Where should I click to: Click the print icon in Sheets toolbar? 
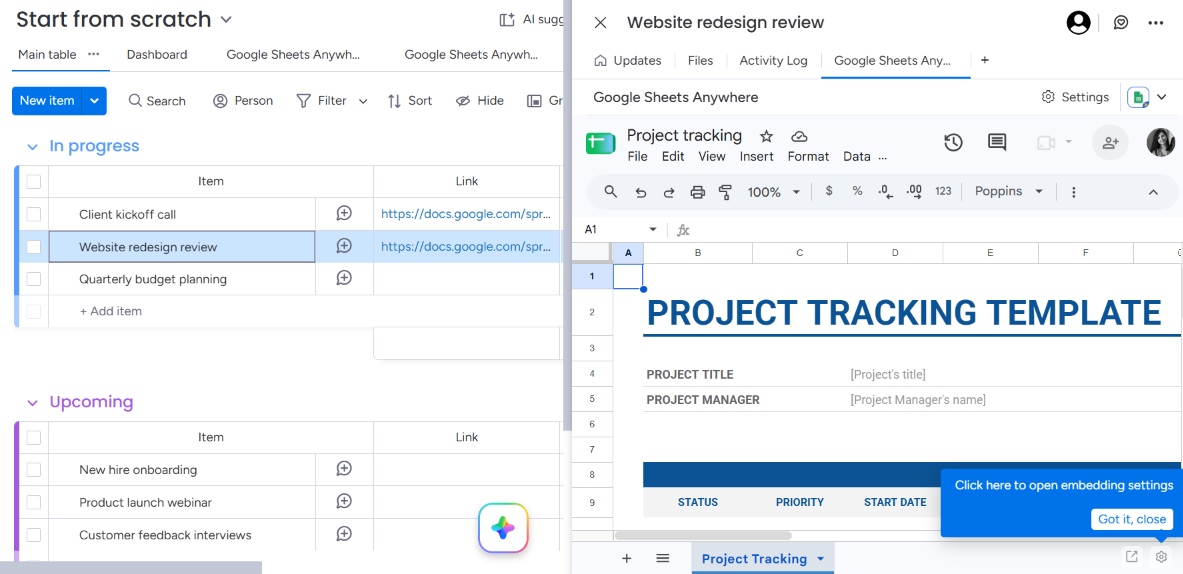[697, 192]
